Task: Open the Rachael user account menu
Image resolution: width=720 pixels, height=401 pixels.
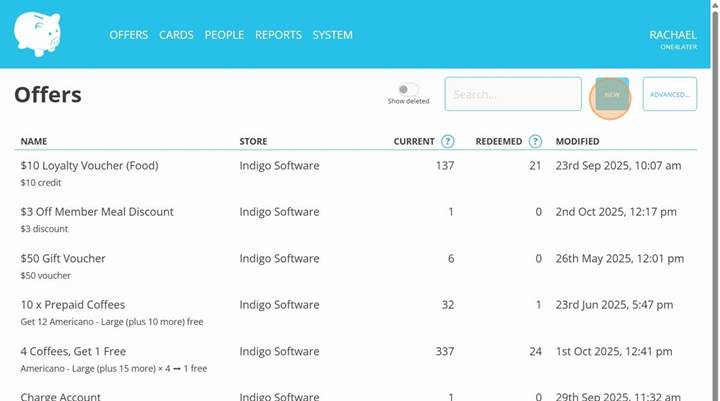Action: 673,39
